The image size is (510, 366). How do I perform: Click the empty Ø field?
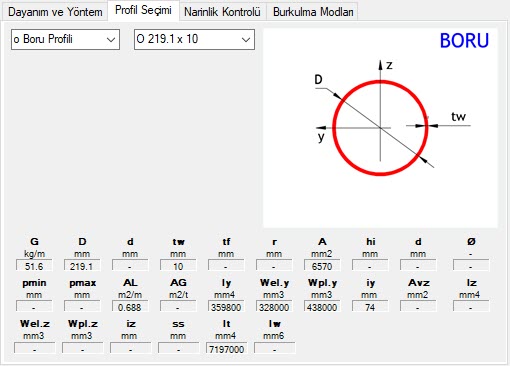(471, 266)
